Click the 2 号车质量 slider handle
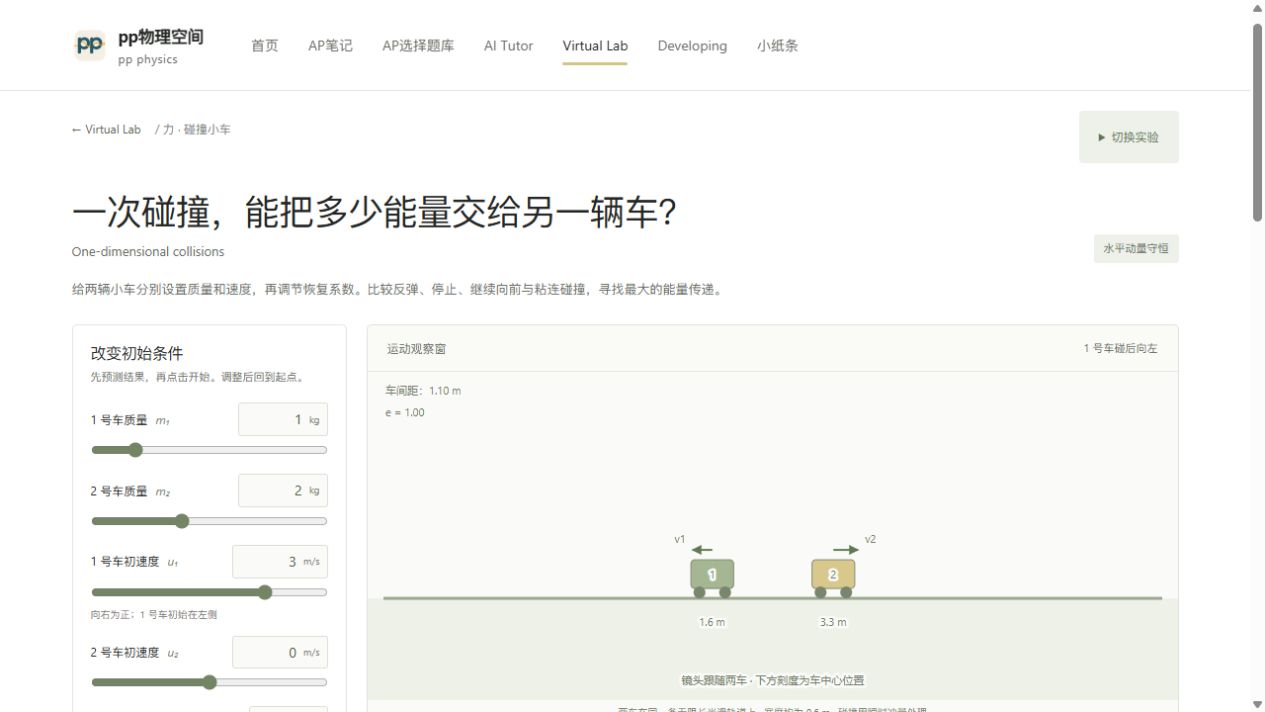The image size is (1265, 712). pos(182,521)
